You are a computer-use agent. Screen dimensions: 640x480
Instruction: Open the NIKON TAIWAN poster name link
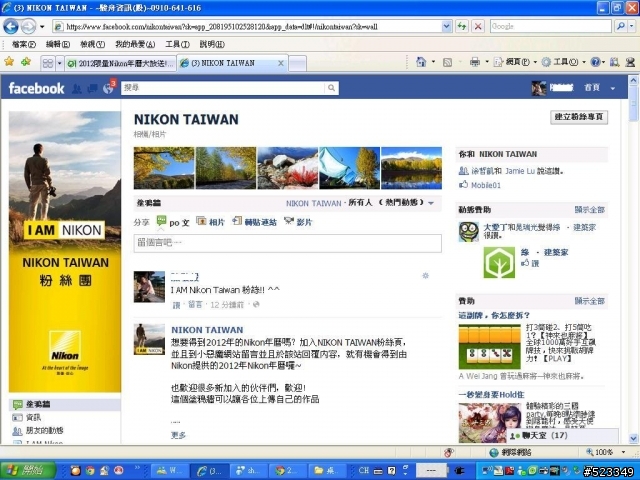click(x=207, y=330)
